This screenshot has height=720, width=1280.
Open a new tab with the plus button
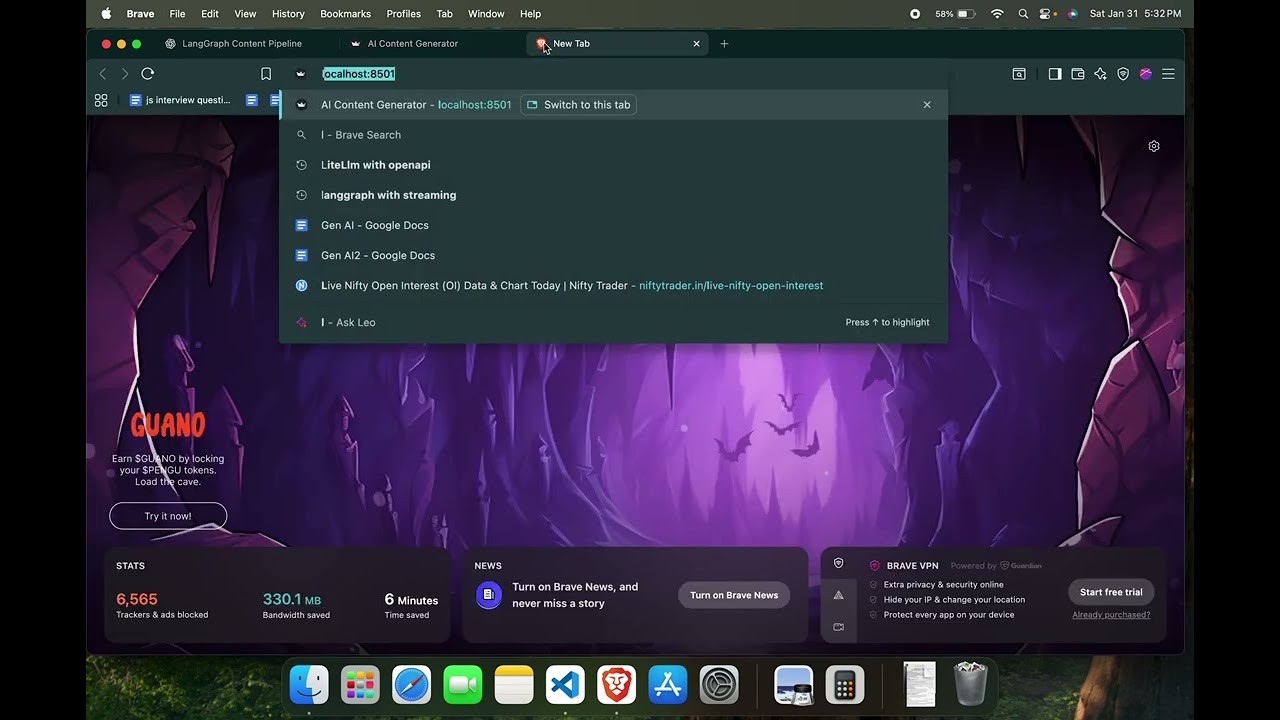pos(725,44)
